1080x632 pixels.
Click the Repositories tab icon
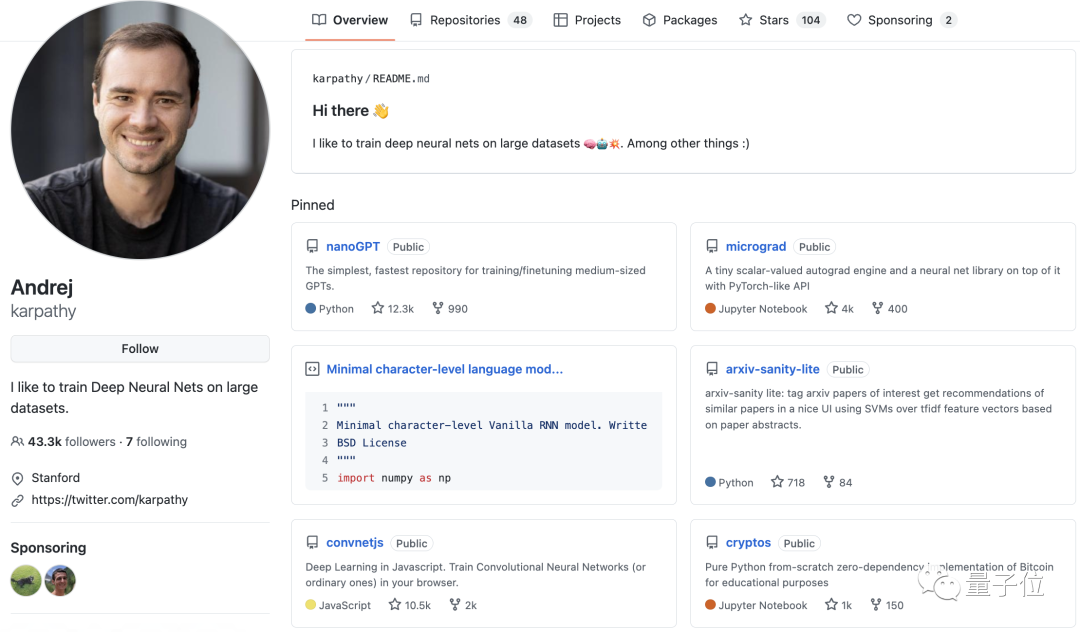click(416, 20)
